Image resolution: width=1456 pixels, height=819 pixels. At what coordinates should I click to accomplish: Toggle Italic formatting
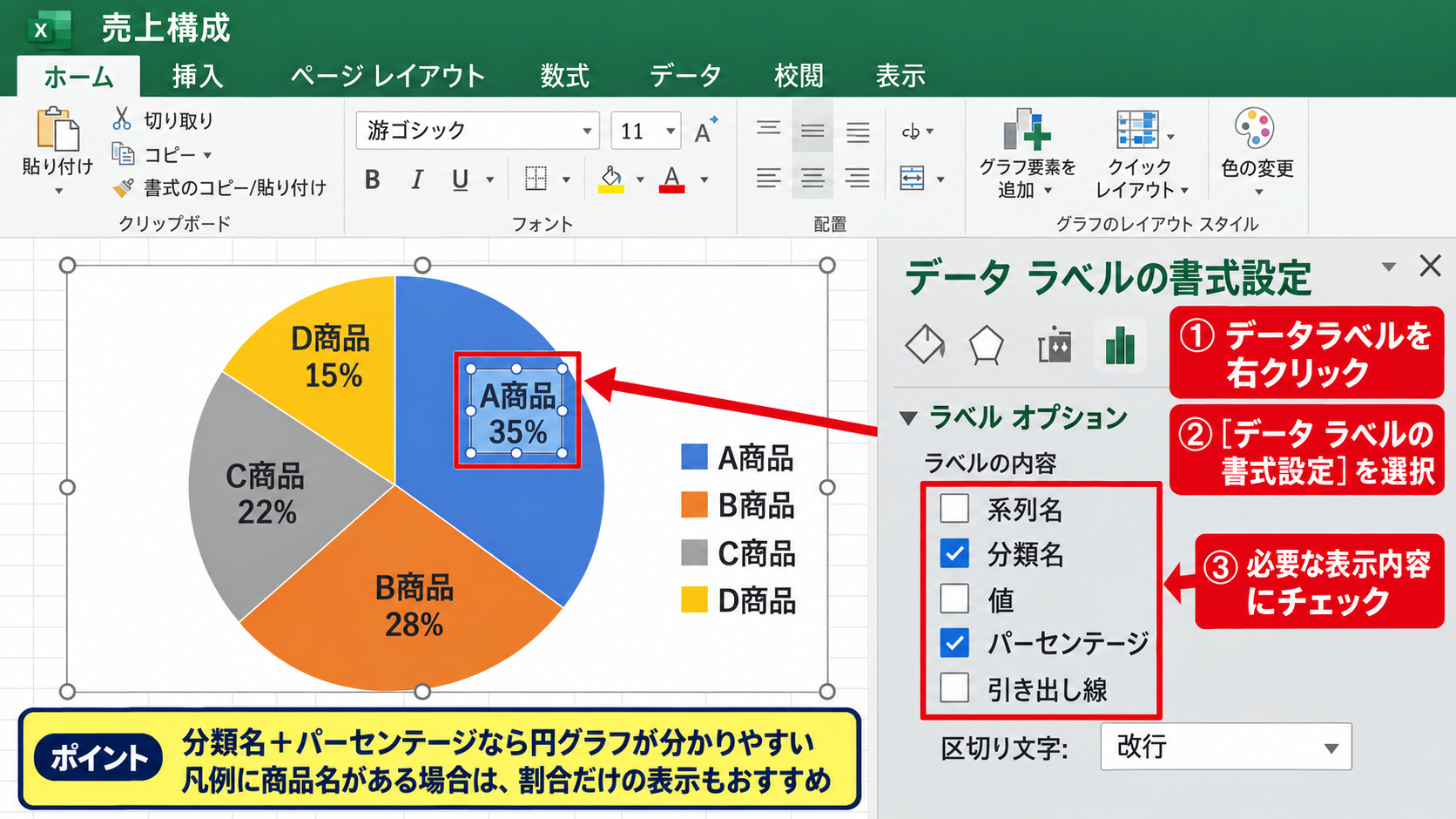pos(417,179)
